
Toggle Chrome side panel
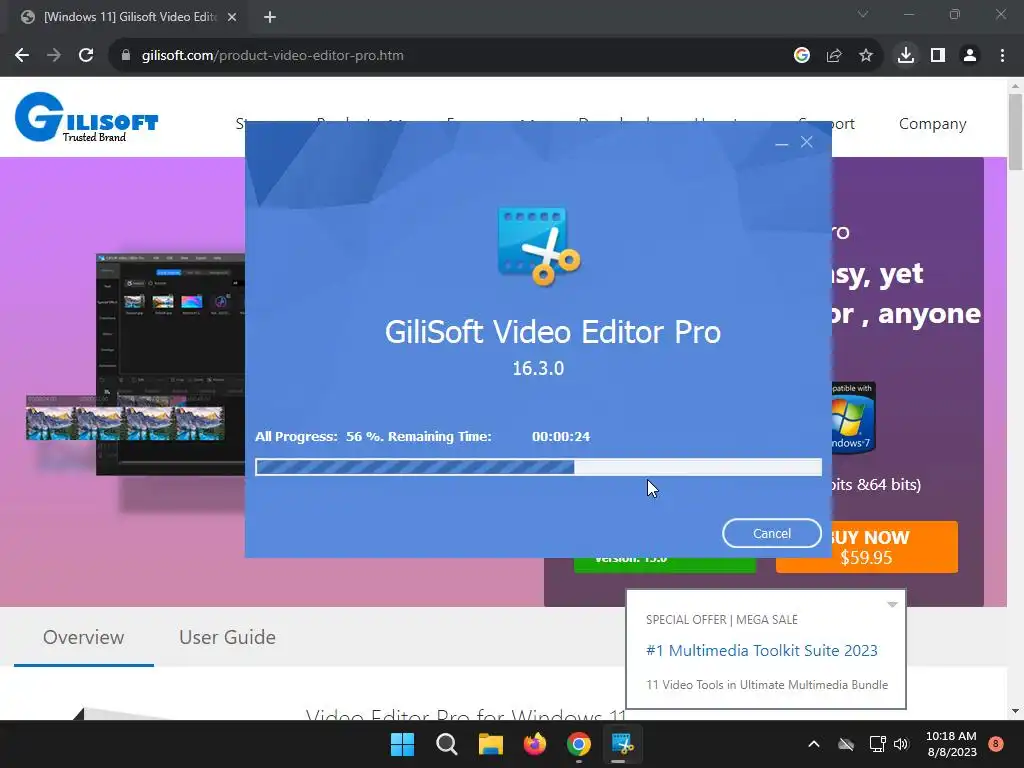(938, 56)
